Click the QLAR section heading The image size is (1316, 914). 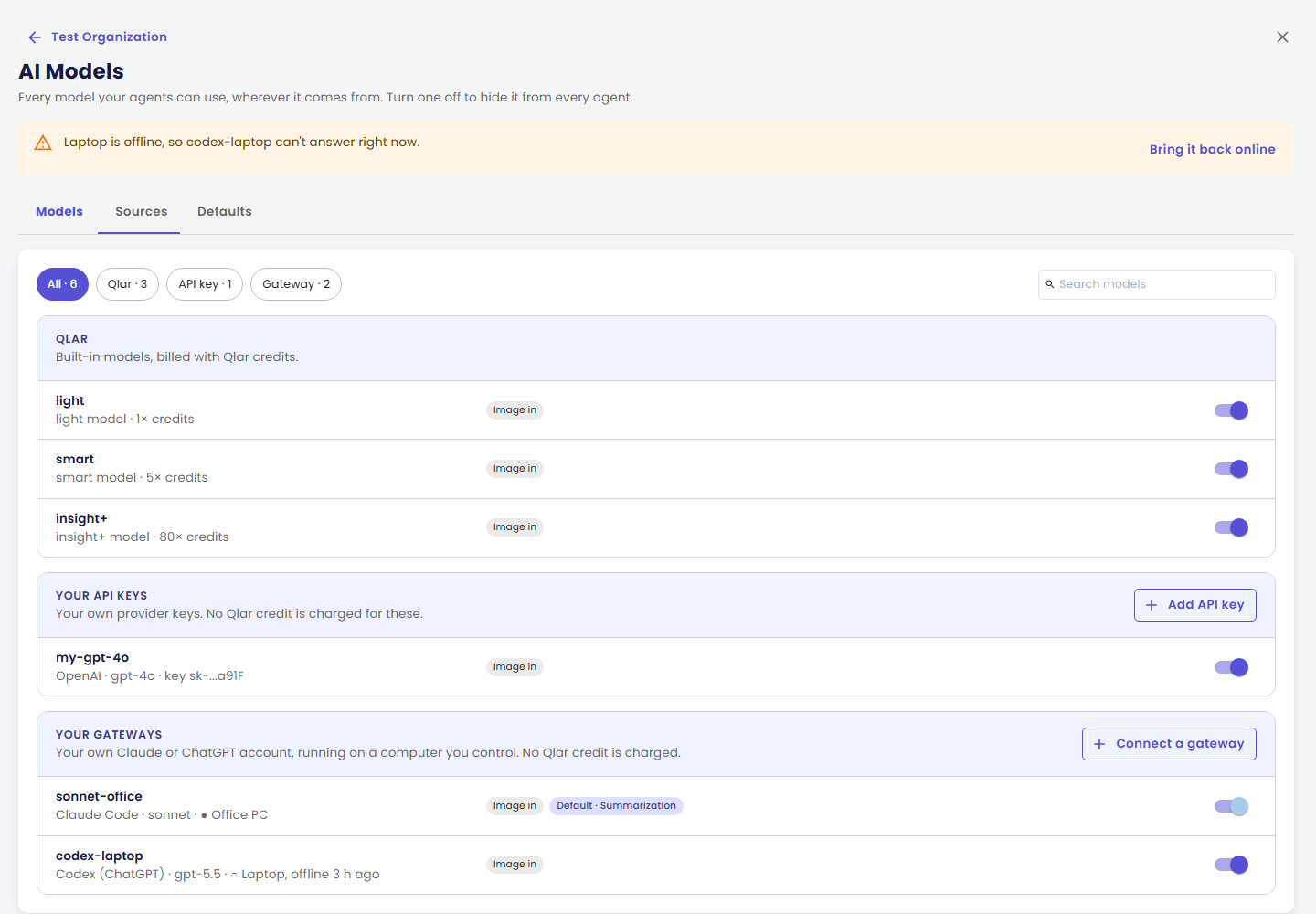pyautogui.click(x=72, y=339)
